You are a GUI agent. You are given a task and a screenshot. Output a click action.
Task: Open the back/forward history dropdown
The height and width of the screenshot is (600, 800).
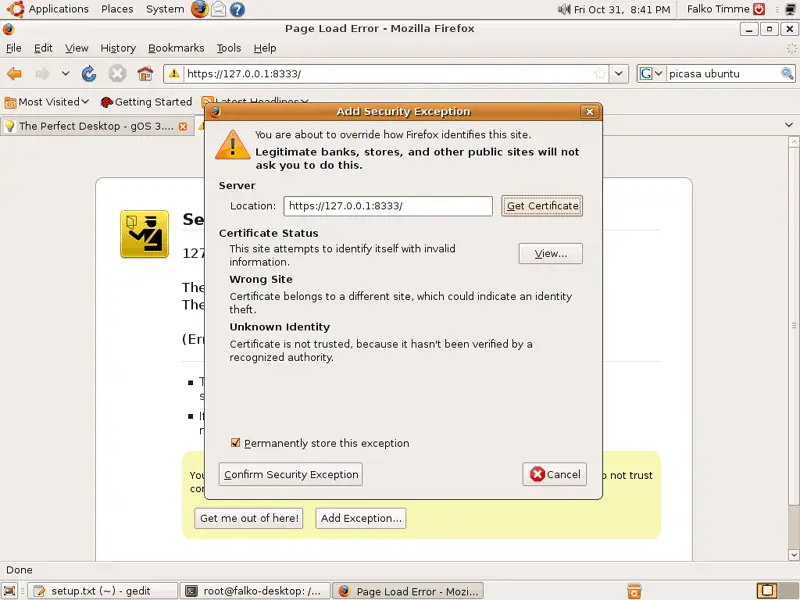[65, 73]
